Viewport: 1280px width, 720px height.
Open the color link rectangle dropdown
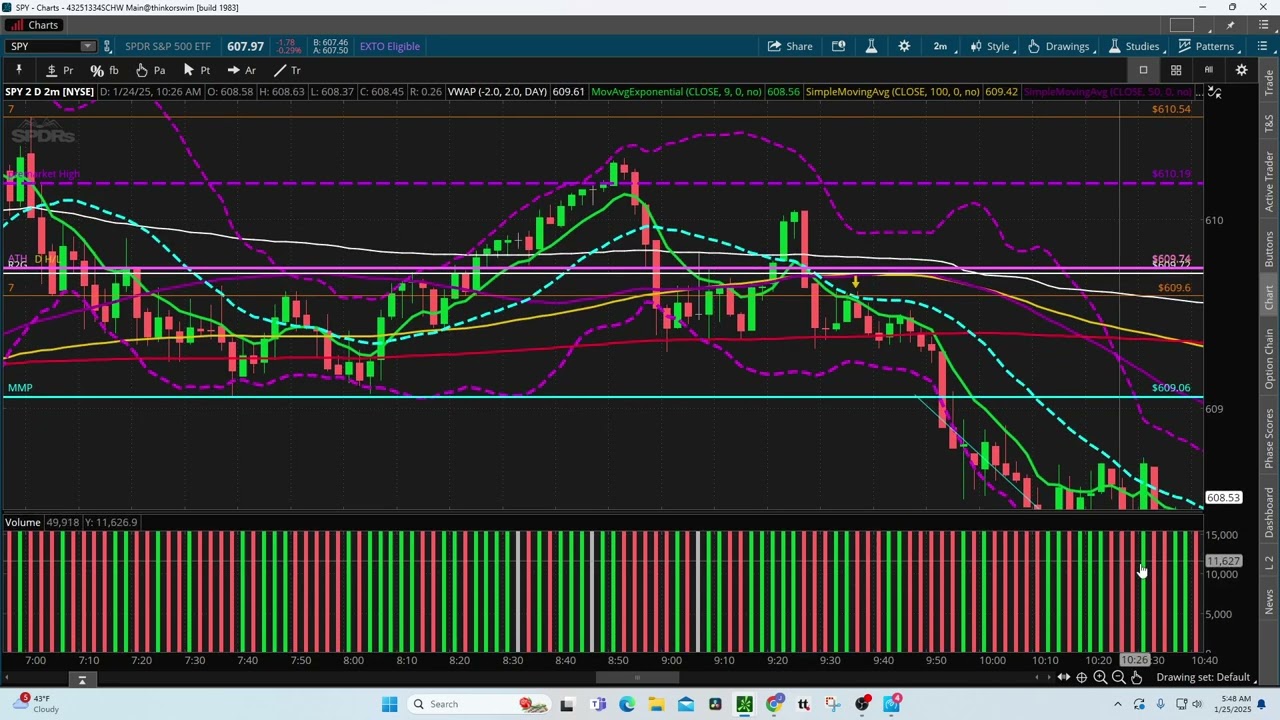(1183, 25)
